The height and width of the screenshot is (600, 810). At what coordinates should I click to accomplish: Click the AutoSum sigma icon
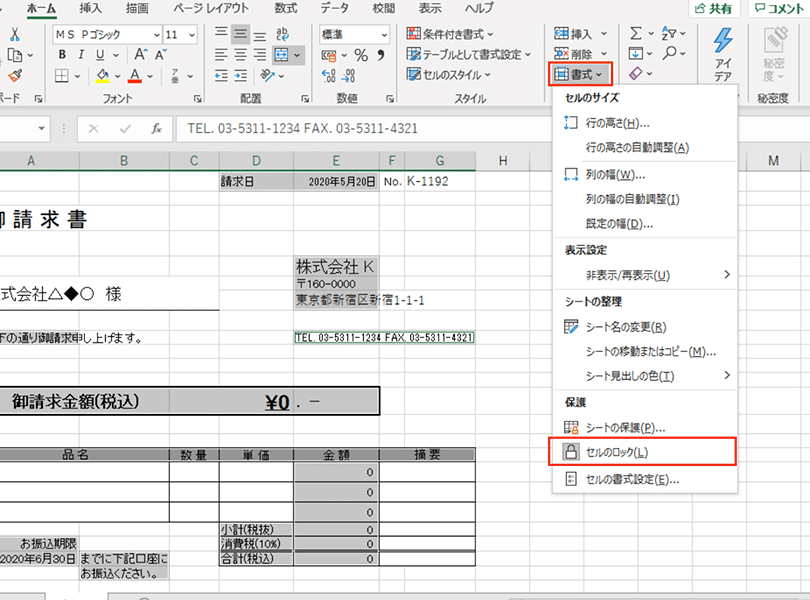pyautogui.click(x=636, y=34)
